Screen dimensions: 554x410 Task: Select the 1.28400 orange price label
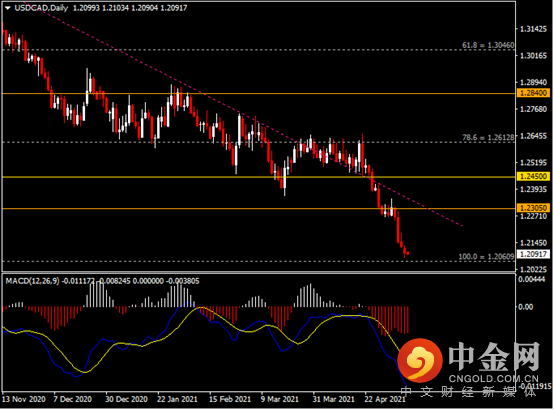[x=533, y=93]
